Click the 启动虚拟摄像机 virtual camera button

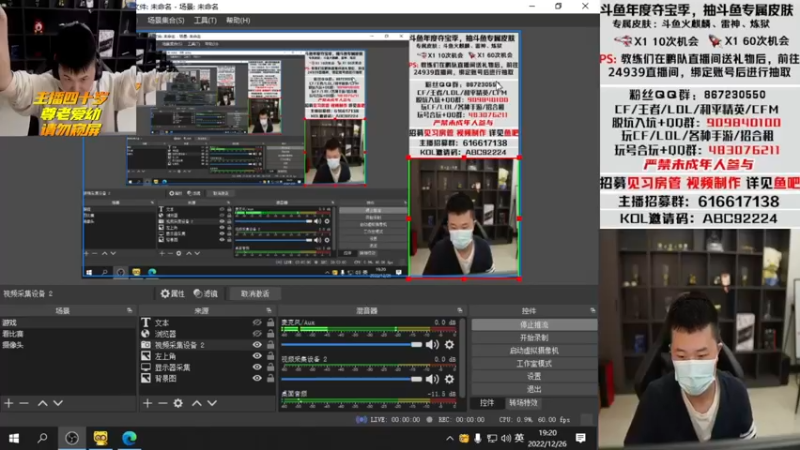(x=534, y=351)
